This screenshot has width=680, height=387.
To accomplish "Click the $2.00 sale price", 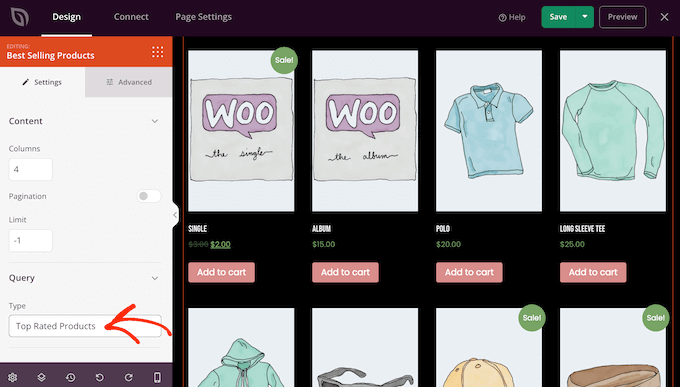I will tap(220, 244).
